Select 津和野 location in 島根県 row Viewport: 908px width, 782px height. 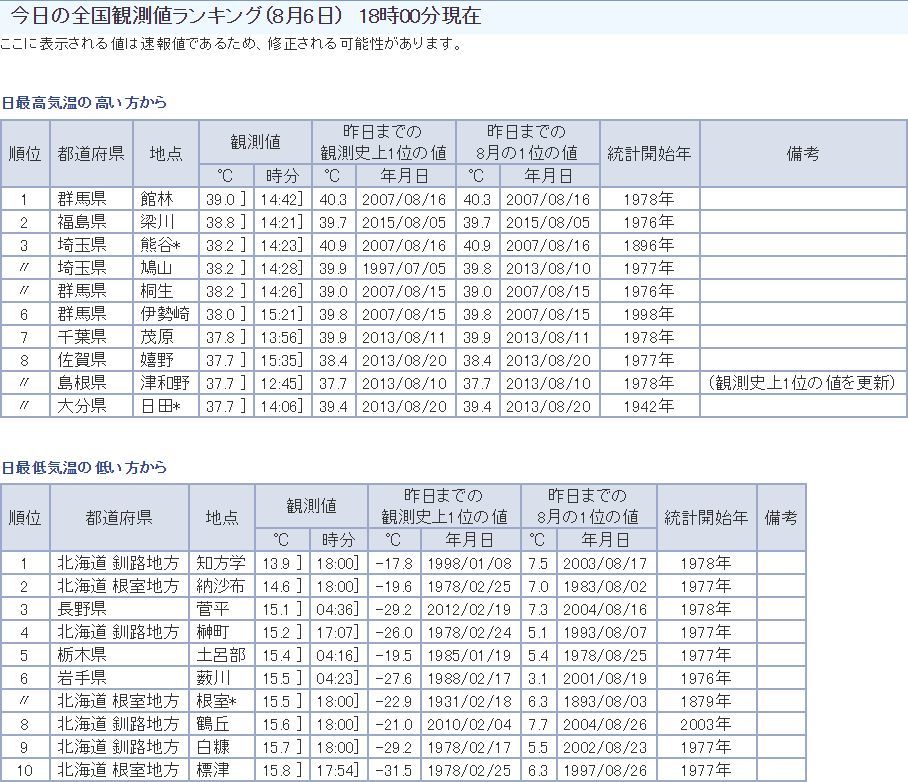[x=165, y=383]
